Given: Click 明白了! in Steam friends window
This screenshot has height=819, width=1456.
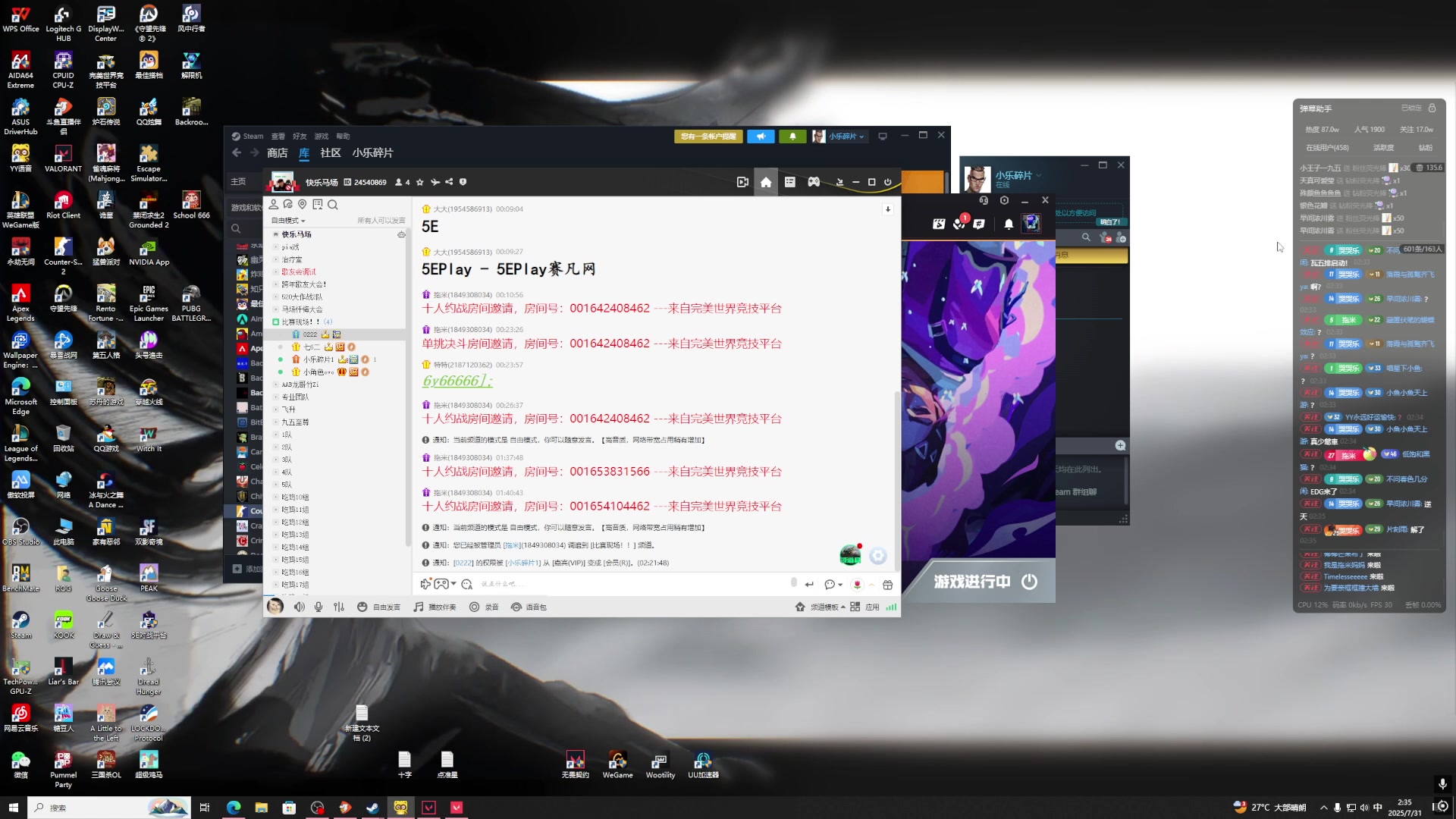Looking at the screenshot, I should [x=1110, y=222].
